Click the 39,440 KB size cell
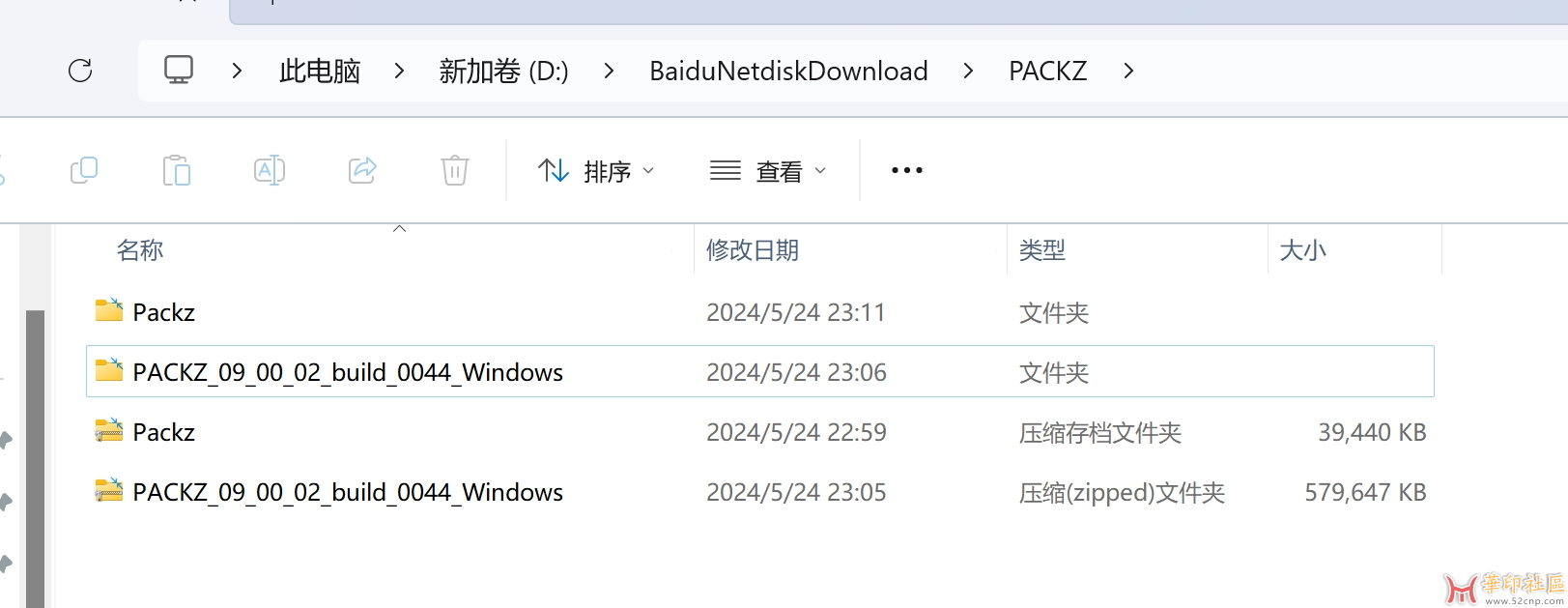Image resolution: width=1568 pixels, height=608 pixels. tap(1372, 432)
